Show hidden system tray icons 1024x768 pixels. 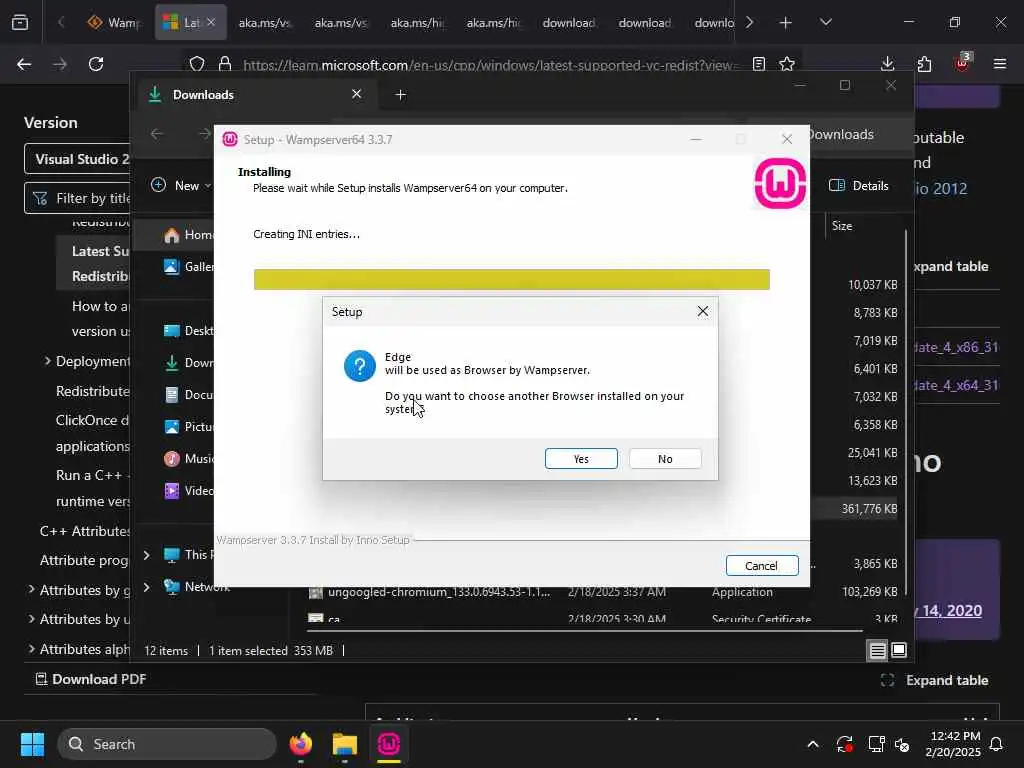coord(812,744)
